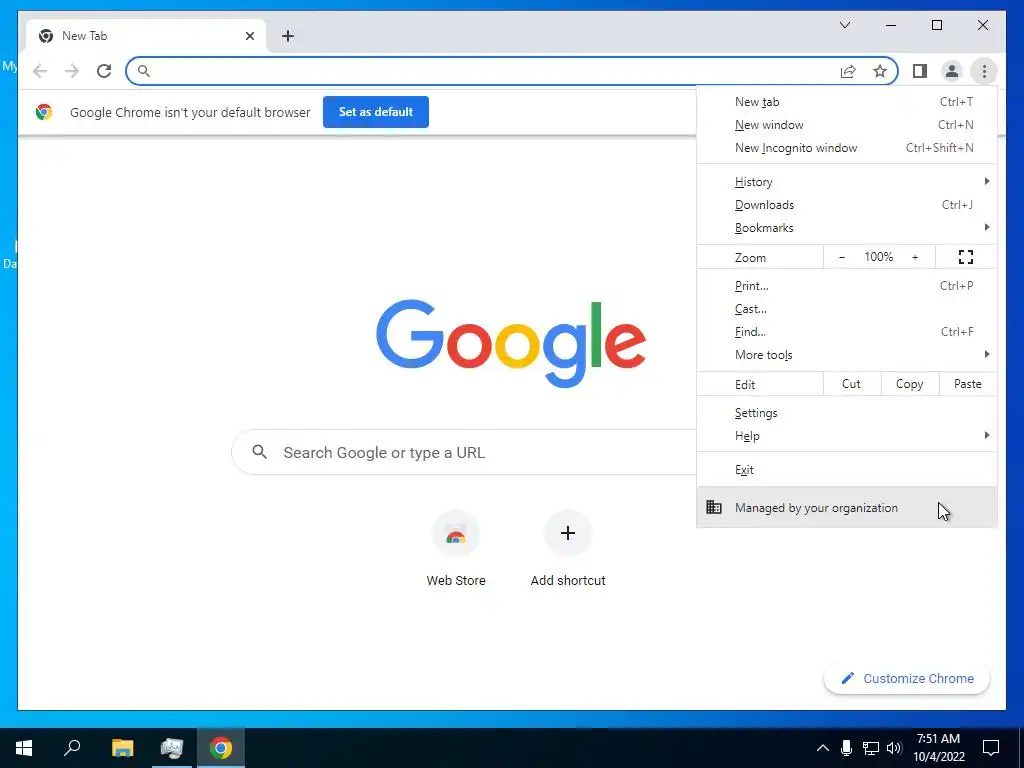Click the back navigation arrow

point(40,71)
